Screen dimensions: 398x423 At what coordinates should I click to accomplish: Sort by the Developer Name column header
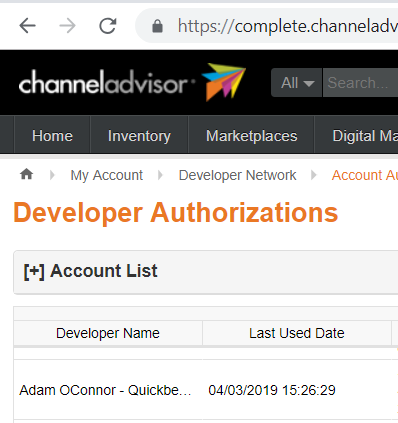click(108, 333)
